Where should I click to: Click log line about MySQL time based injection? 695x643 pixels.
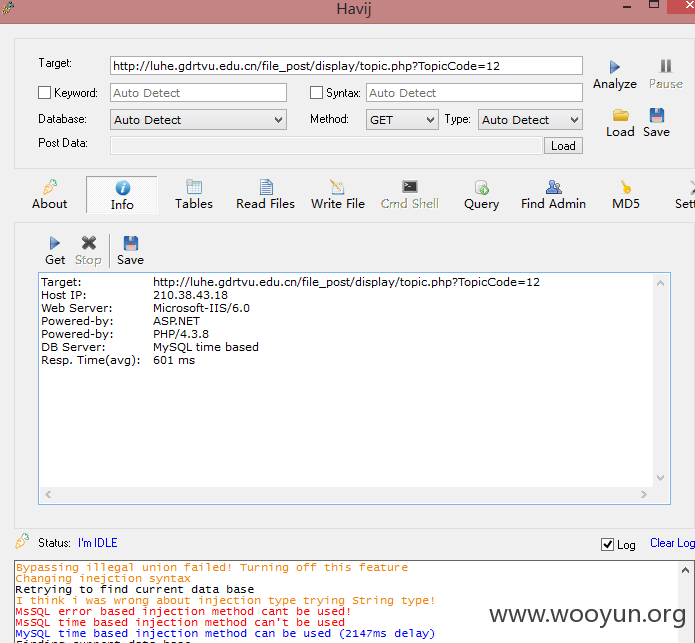click(225, 633)
